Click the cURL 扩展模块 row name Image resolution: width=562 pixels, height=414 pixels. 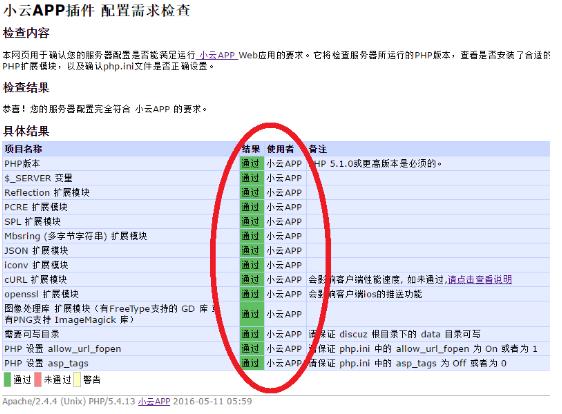(x=35, y=279)
